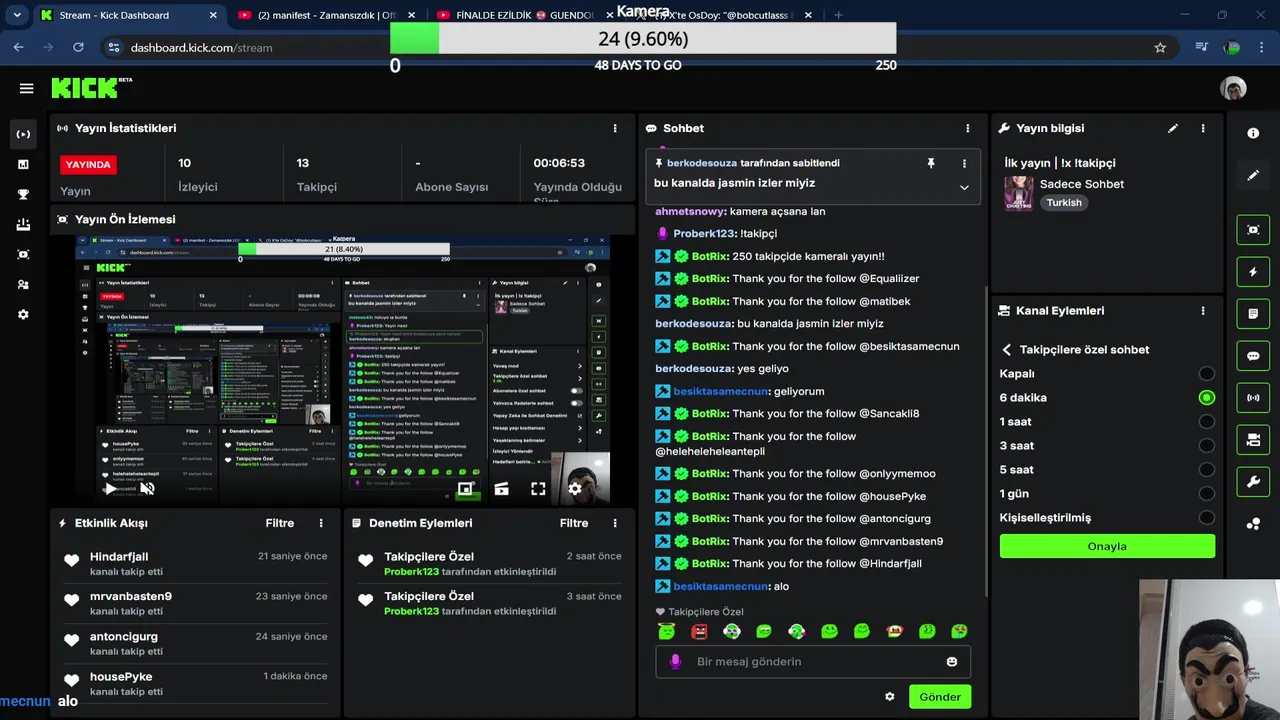Select 5 saat radio option
This screenshot has width=1280, height=720.
pos(1207,470)
